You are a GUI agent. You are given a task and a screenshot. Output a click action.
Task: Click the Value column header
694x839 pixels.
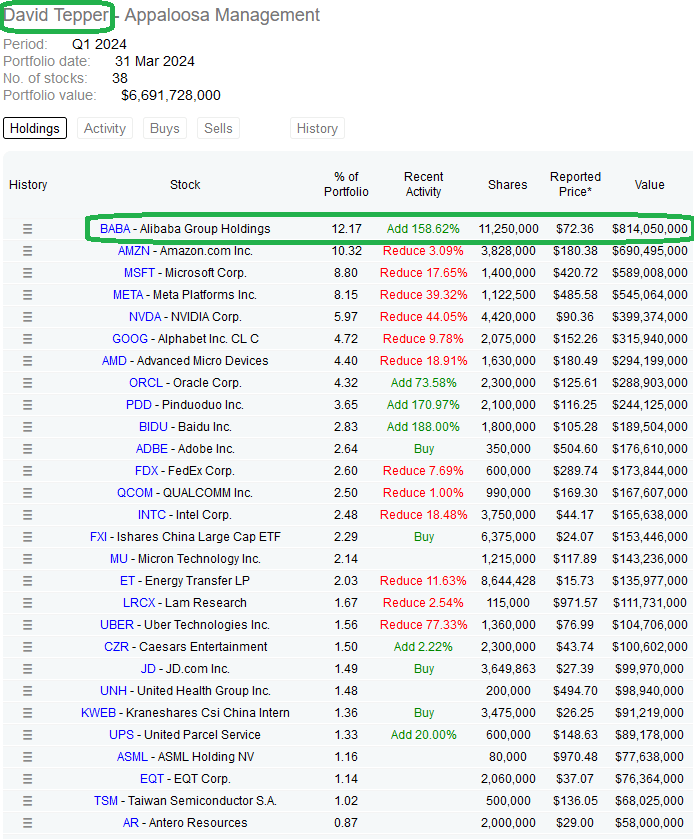[x=649, y=184]
